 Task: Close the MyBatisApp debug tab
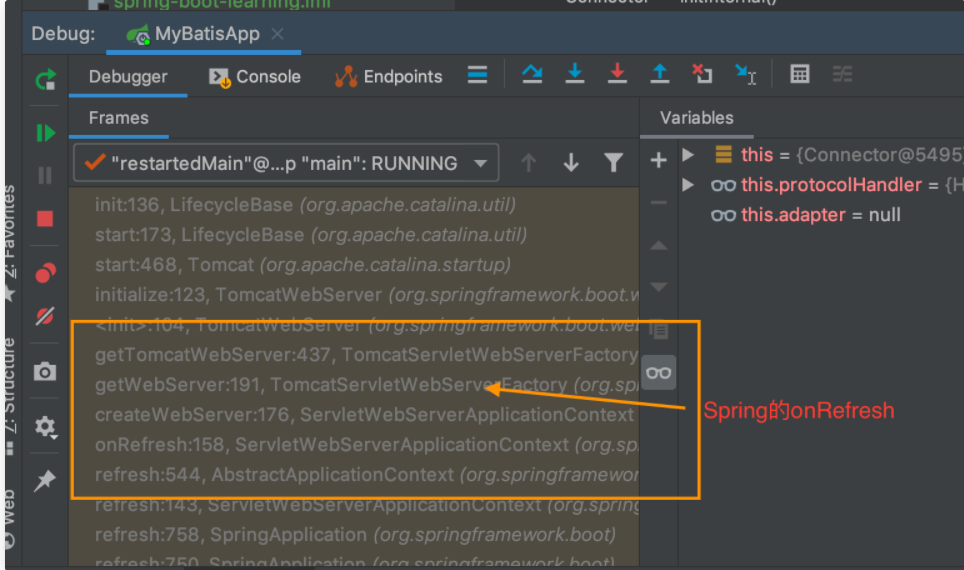point(278,34)
